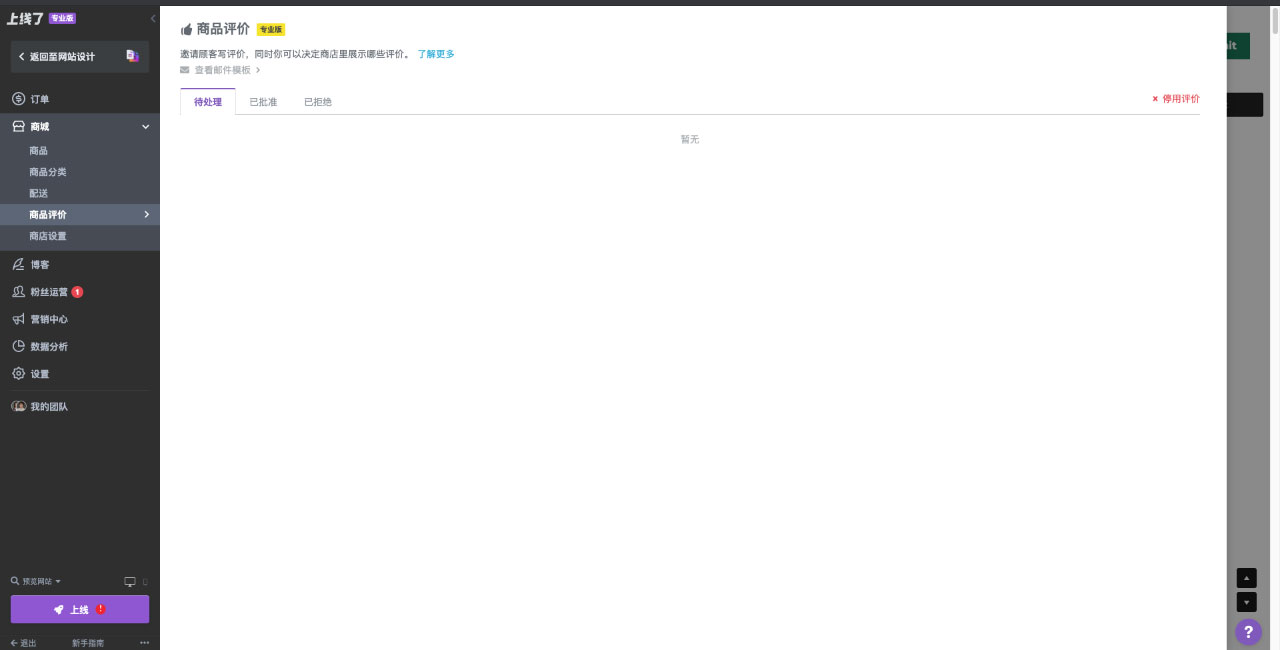The width and height of the screenshot is (1280, 650).
Task: Collapse the 商城 menu section
Action: pyautogui.click(x=145, y=127)
